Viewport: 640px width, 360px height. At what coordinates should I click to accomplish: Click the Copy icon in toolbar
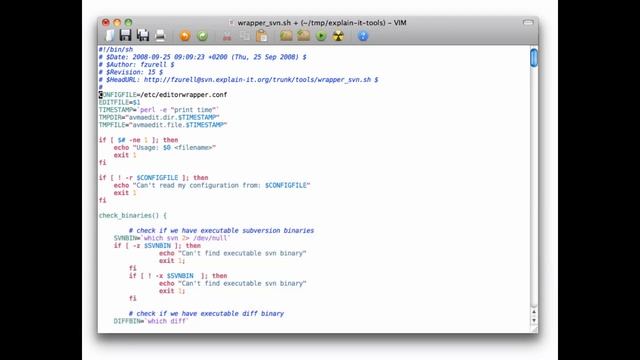[x=244, y=36]
